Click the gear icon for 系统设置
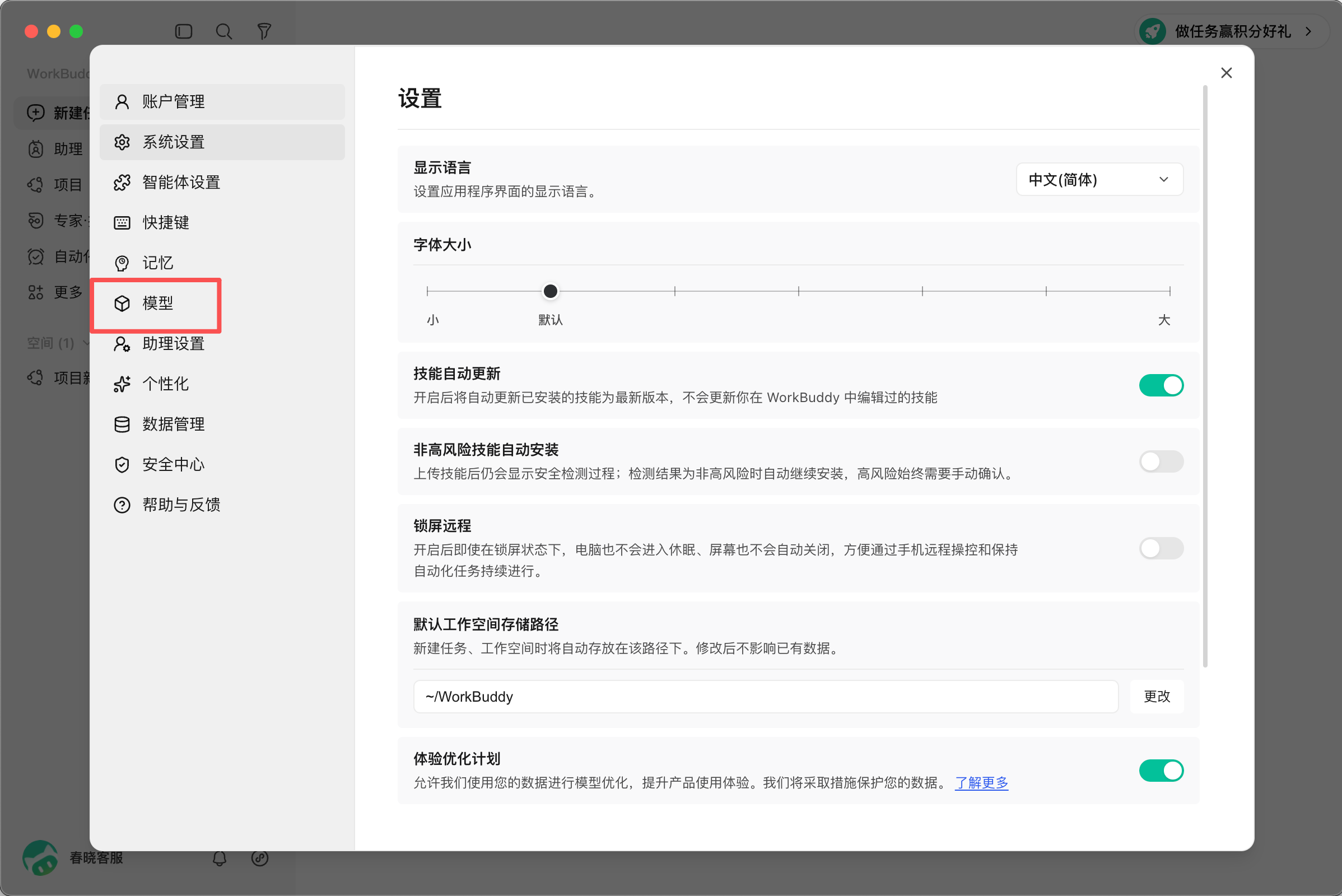Viewport: 1342px width, 896px height. [122, 142]
